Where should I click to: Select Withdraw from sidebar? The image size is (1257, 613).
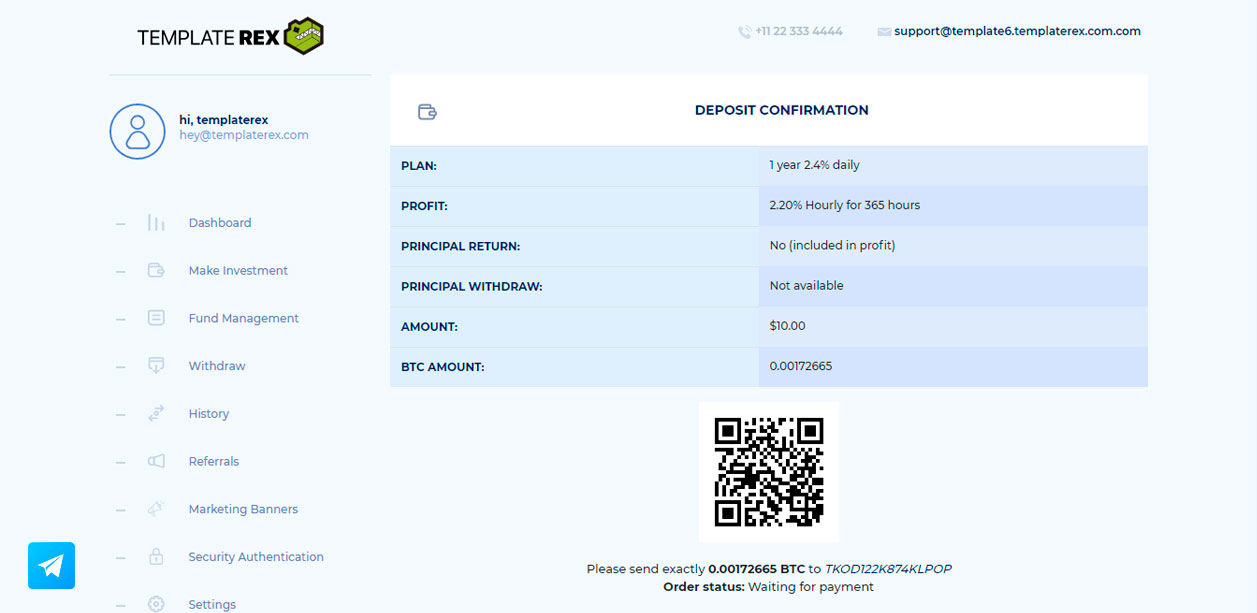217,366
